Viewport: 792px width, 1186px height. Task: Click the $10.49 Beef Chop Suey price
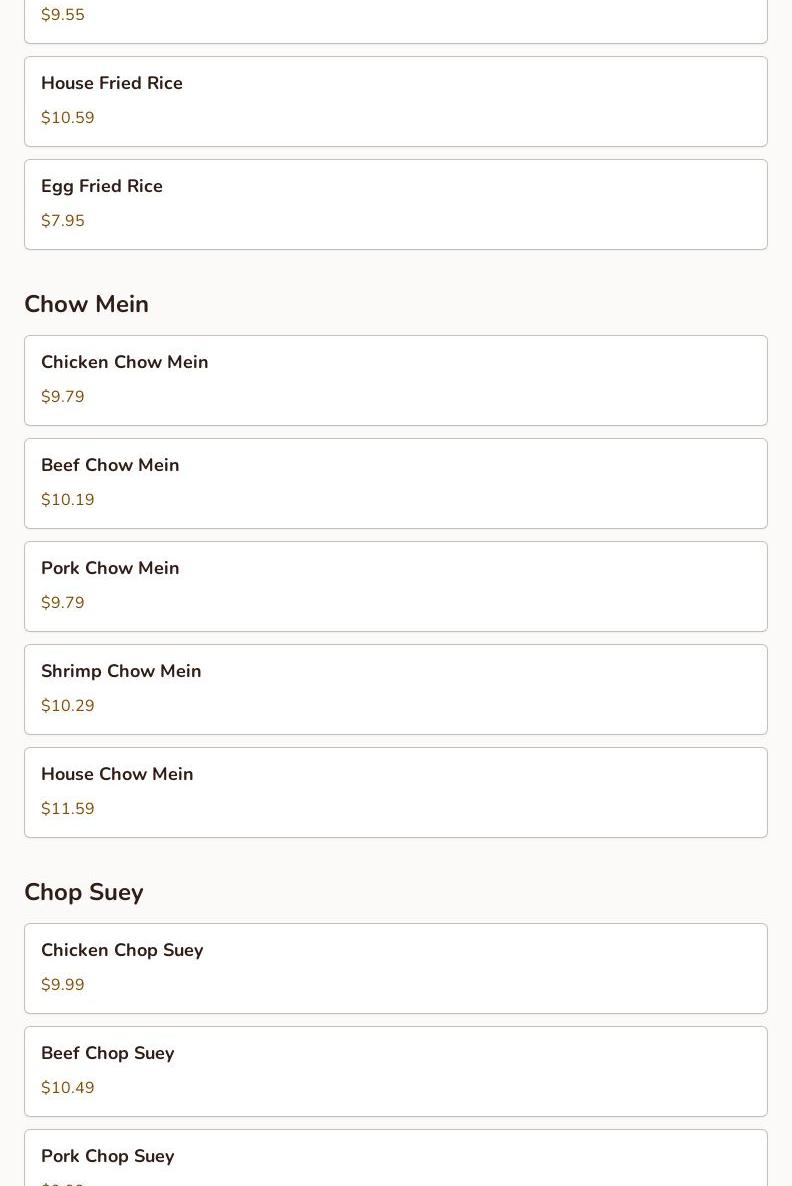pos(67,1087)
